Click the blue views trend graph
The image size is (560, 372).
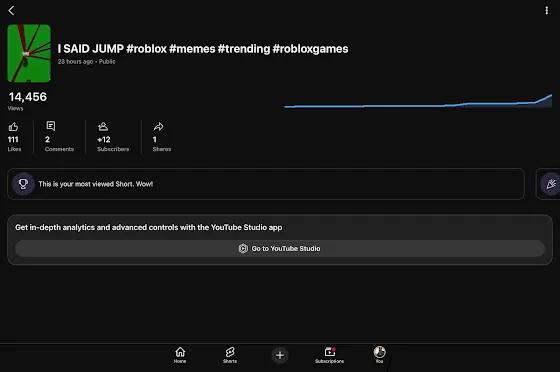[418, 101]
